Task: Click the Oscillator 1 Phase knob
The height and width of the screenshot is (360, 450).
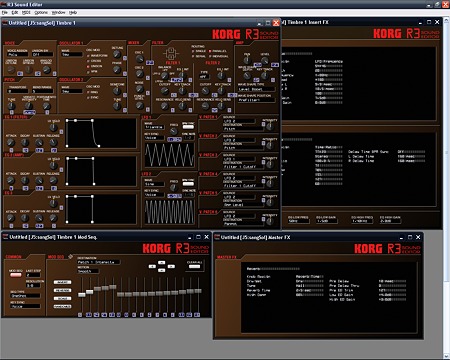Action: [x=117, y=69]
